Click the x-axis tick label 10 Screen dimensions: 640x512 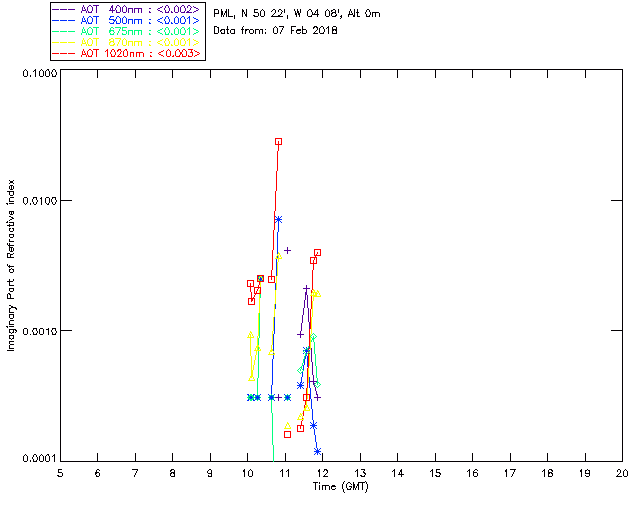[x=247, y=473]
